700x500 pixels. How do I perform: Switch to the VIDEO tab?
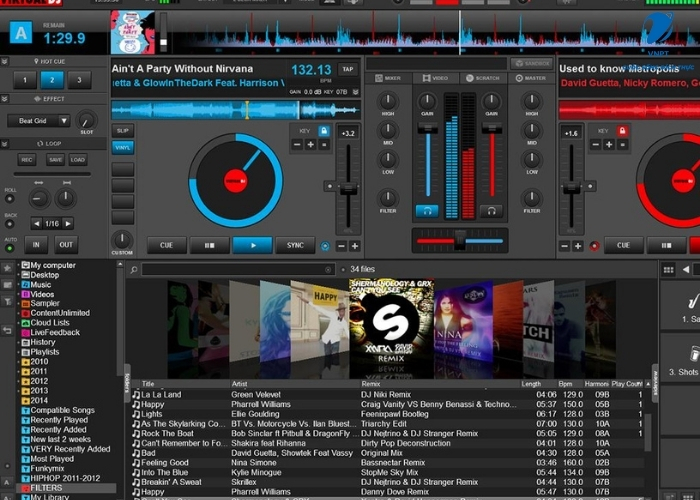pyautogui.click(x=435, y=78)
